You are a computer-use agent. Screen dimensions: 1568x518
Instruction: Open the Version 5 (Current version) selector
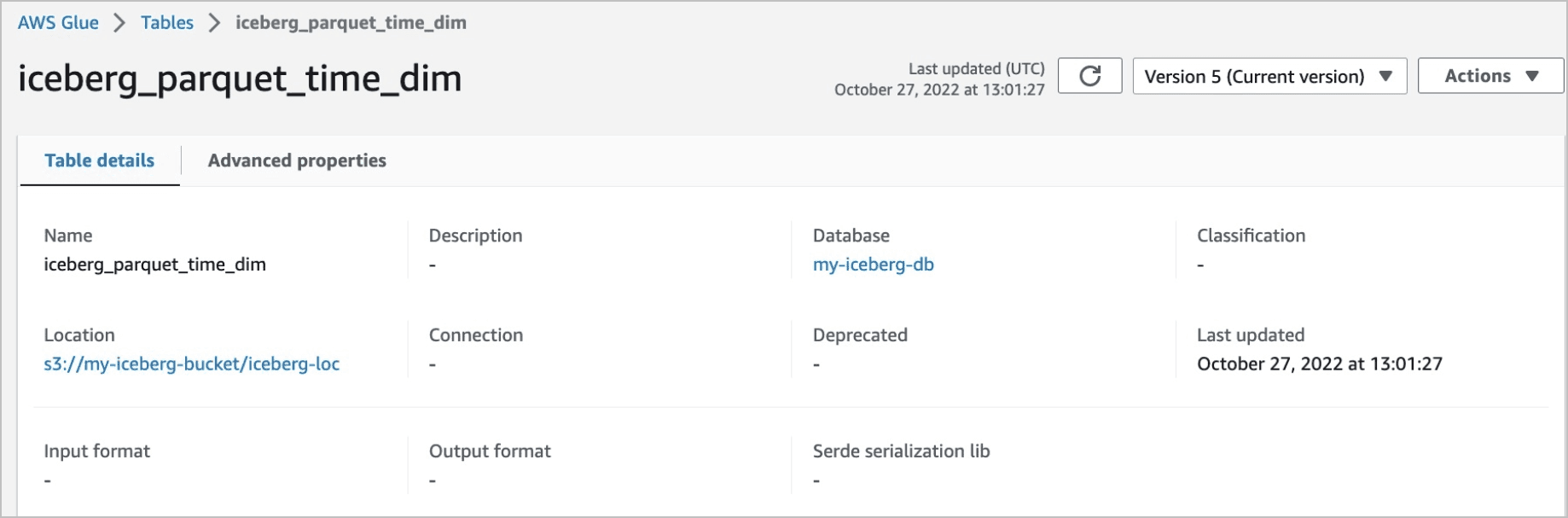pos(1269,76)
